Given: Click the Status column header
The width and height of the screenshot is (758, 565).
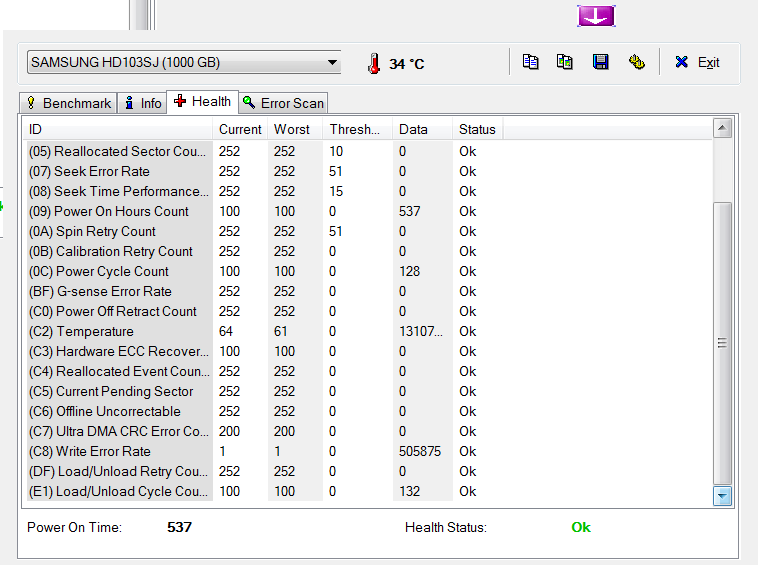Looking at the screenshot, I should 478,130.
